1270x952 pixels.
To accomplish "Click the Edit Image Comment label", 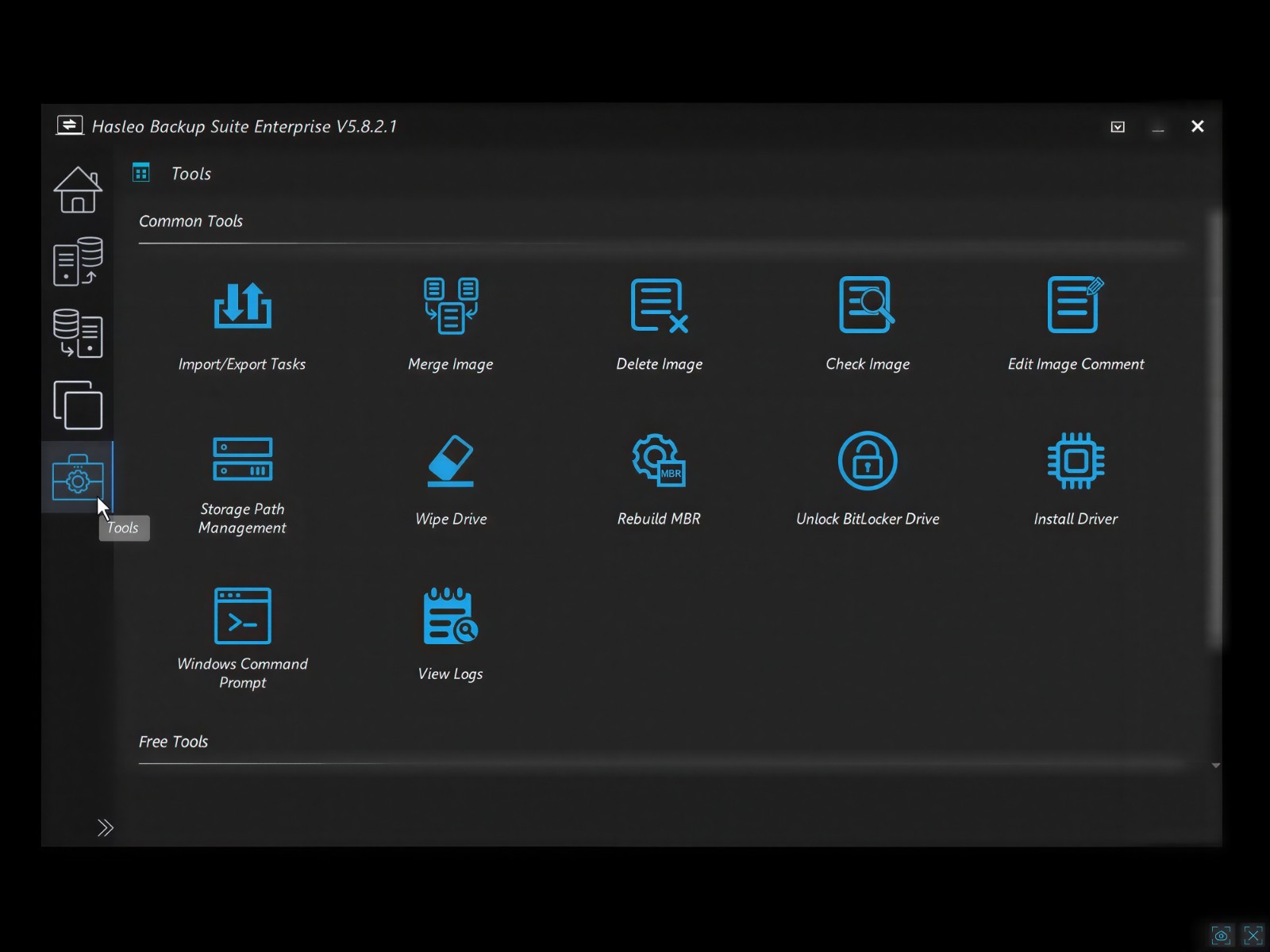I will coord(1076,364).
